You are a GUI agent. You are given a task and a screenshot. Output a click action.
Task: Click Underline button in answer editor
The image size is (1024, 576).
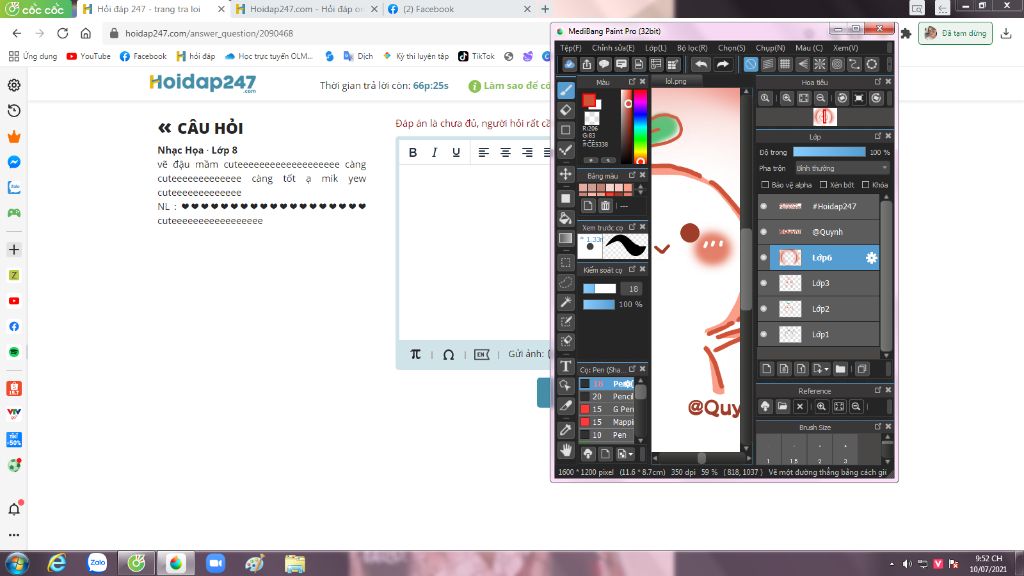pos(456,152)
